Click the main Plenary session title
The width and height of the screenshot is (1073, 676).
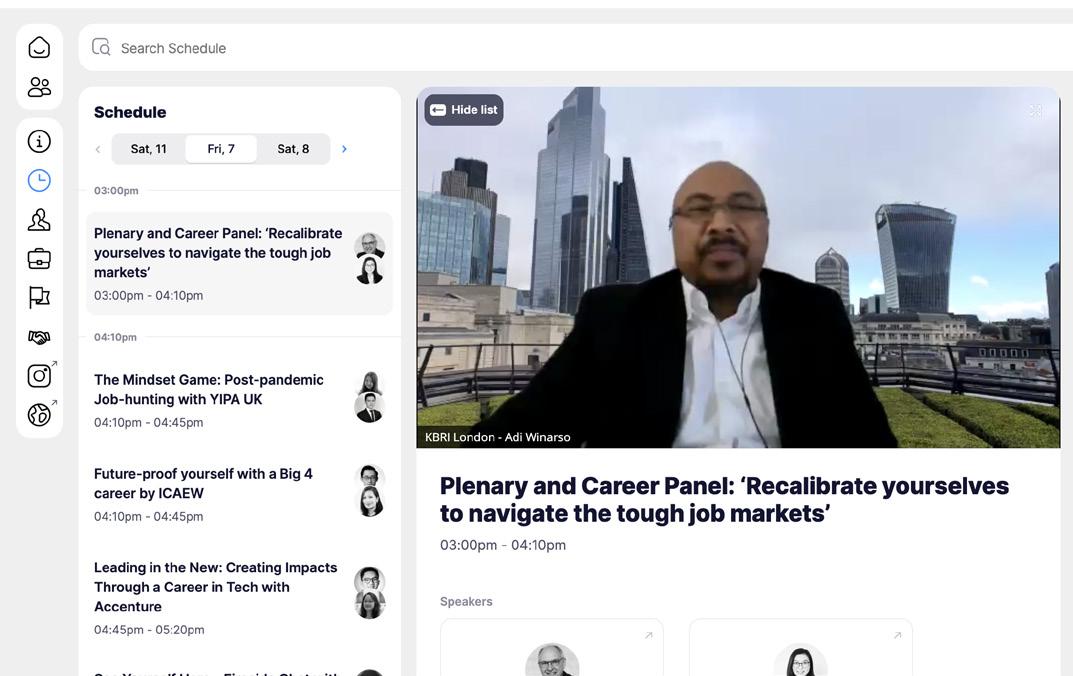[724, 499]
